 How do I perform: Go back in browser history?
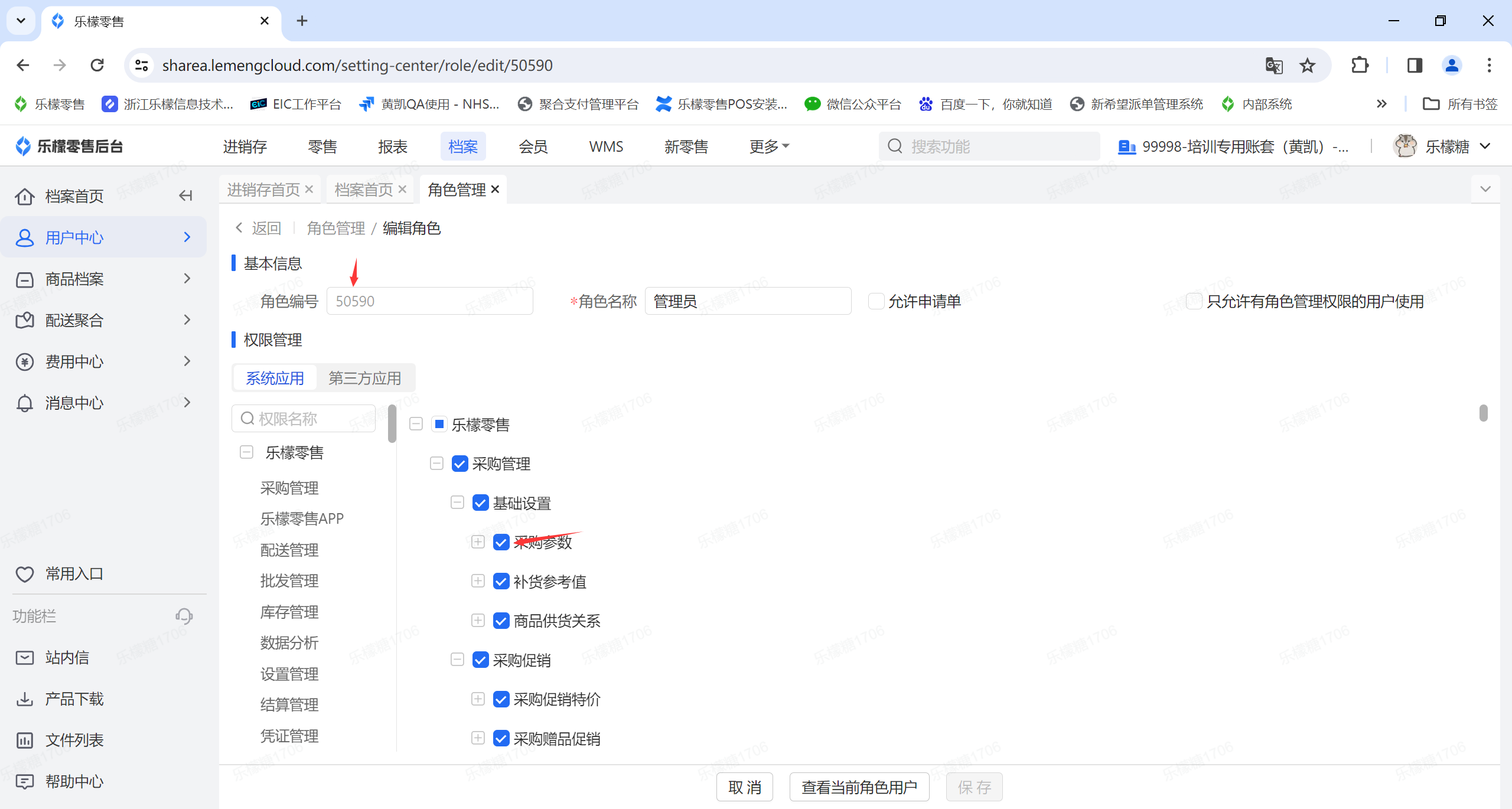click(x=23, y=65)
